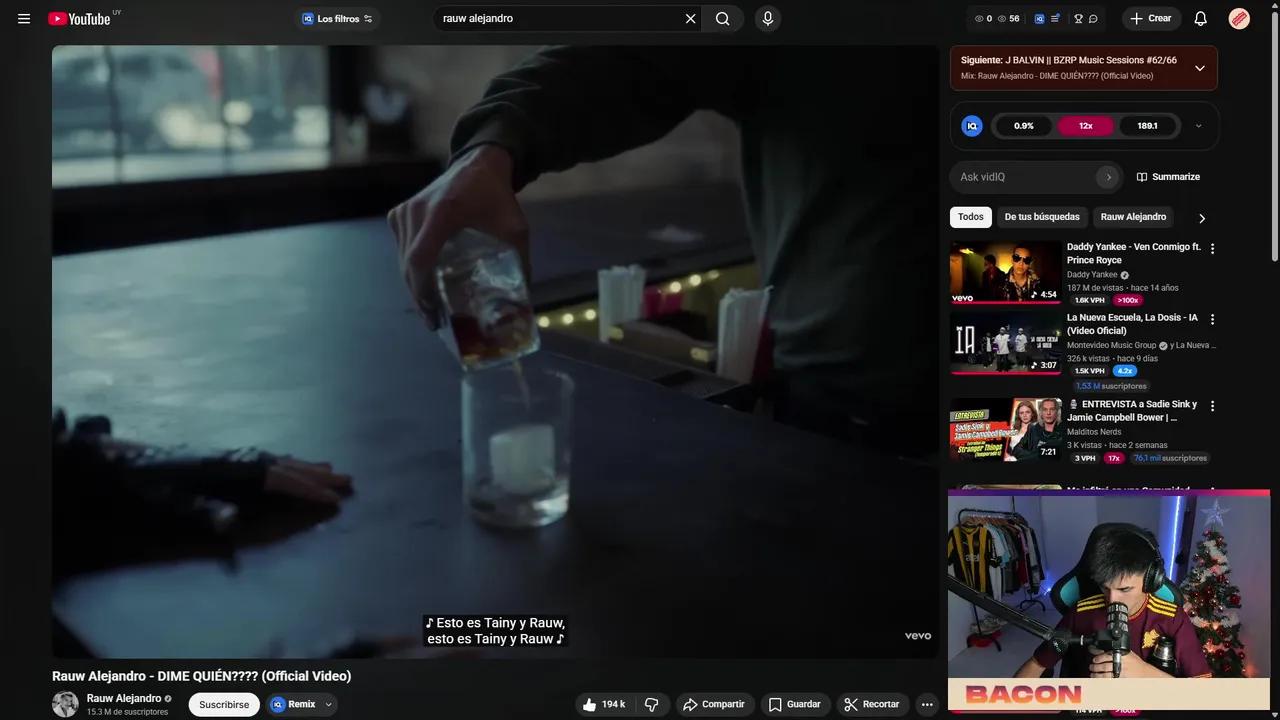Viewport: 1280px width, 720px height.
Task: Open the account avatar menu
Action: (x=1239, y=19)
